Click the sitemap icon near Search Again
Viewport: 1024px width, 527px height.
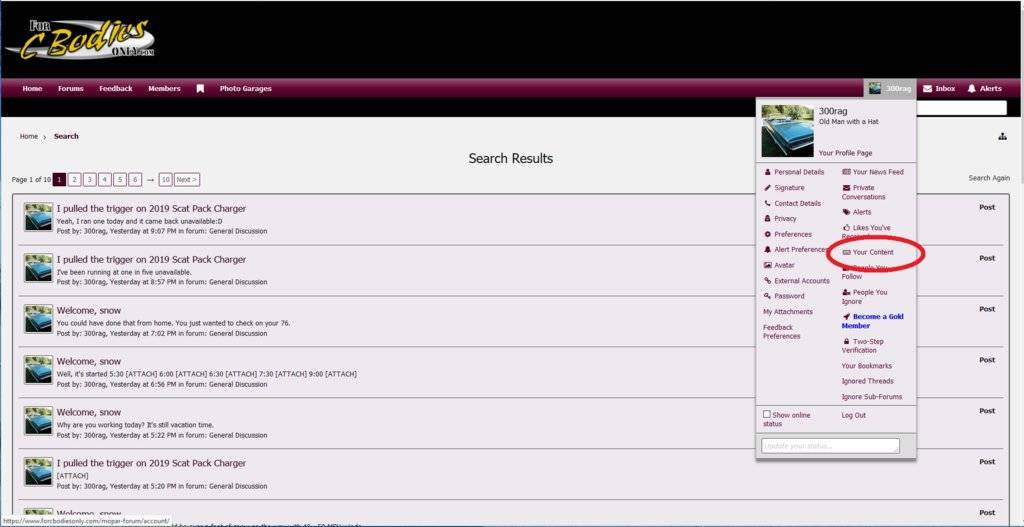[x=1002, y=137]
